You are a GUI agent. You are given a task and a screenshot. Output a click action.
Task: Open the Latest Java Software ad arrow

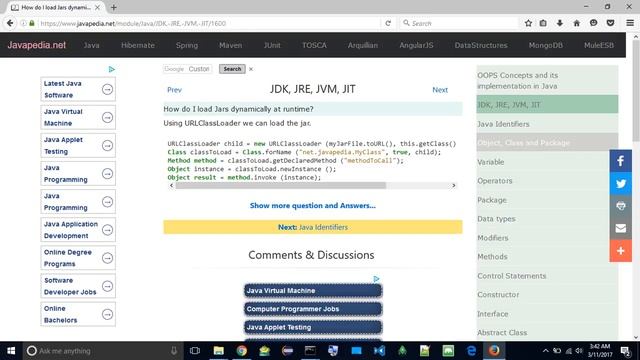click(107, 89)
